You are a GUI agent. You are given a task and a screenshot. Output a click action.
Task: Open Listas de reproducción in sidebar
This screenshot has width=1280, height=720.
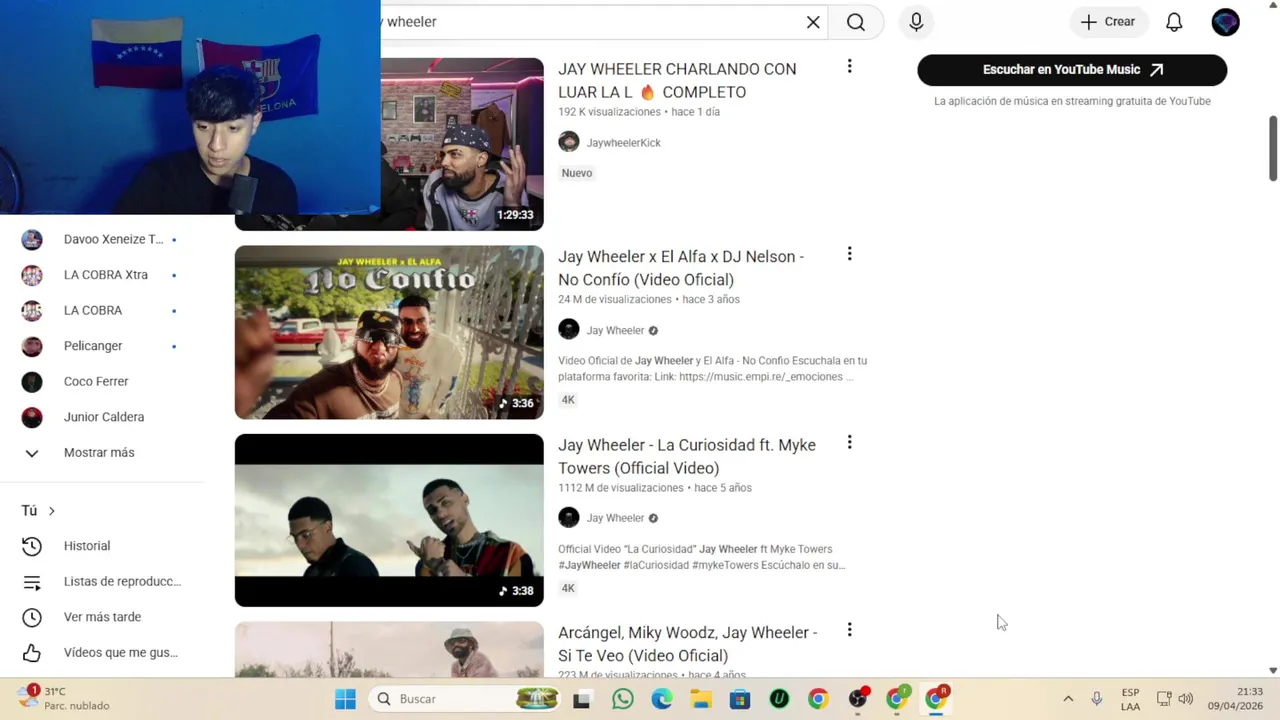(x=103, y=582)
